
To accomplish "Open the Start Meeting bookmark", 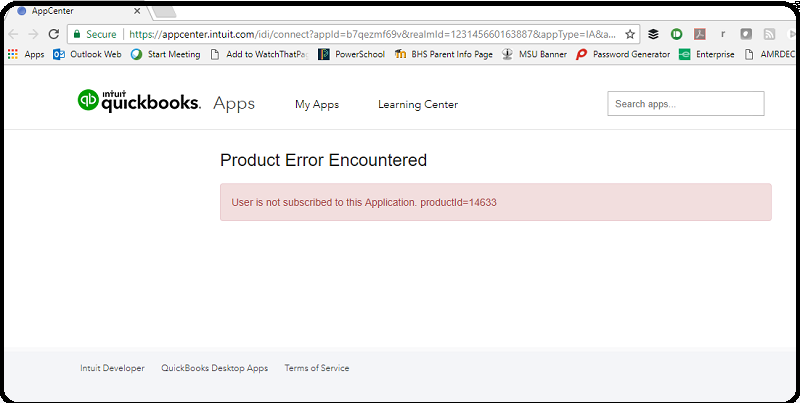I will click(x=165, y=54).
